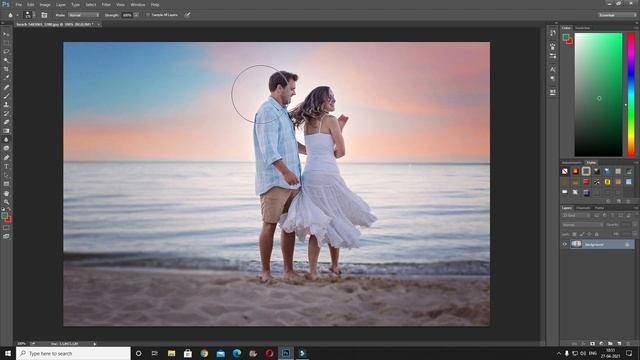Select the Rectangle shape tool

pos(6,184)
